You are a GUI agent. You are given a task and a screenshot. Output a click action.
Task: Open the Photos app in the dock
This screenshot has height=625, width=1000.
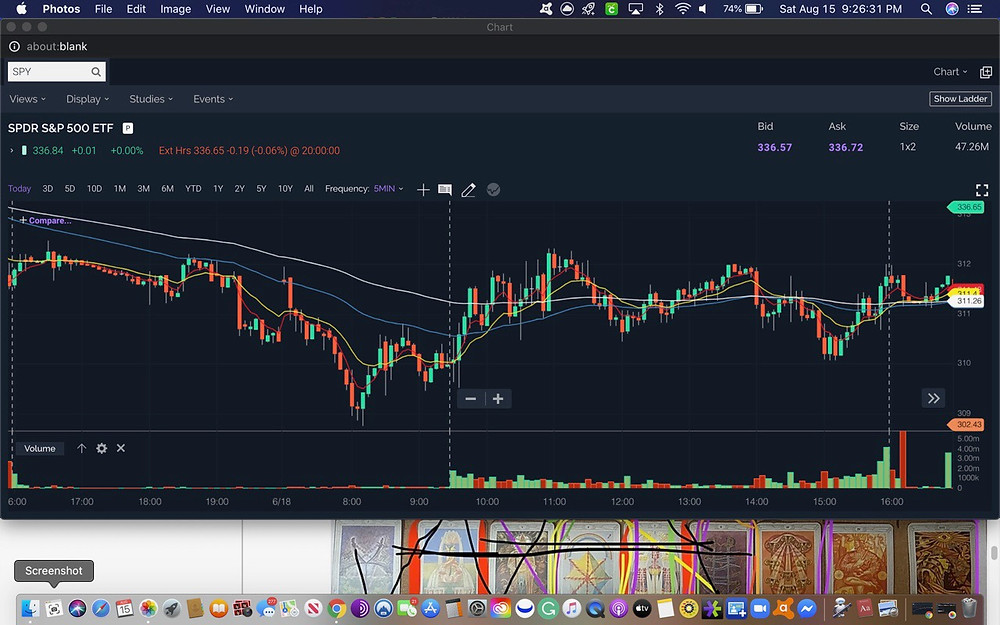(x=148, y=608)
